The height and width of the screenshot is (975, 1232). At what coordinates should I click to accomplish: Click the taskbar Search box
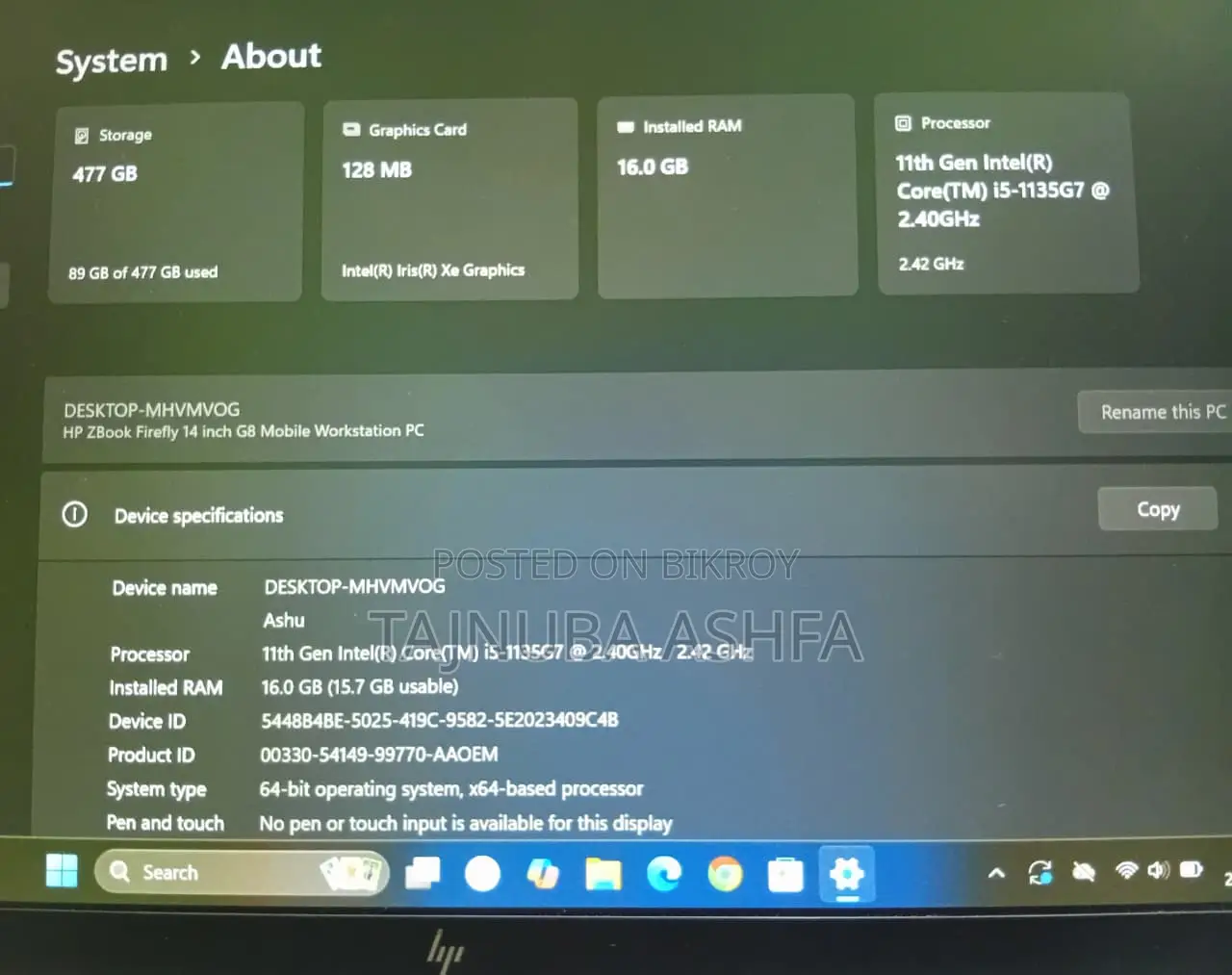coord(242,873)
